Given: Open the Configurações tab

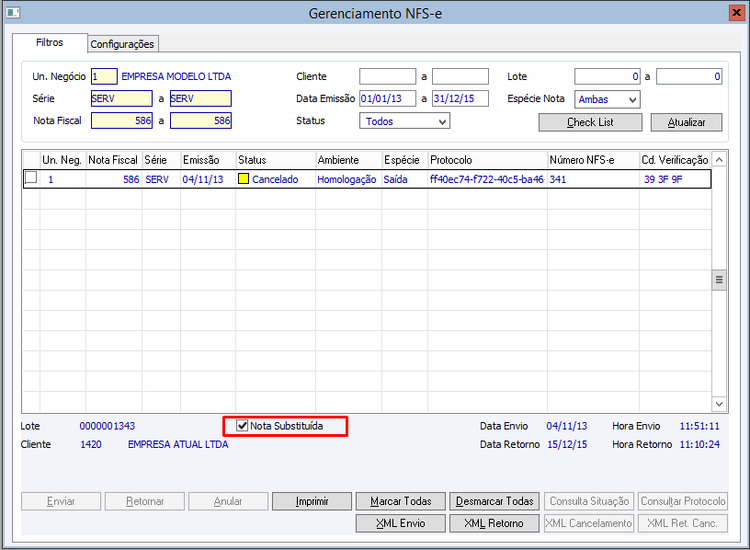Looking at the screenshot, I should [122, 44].
